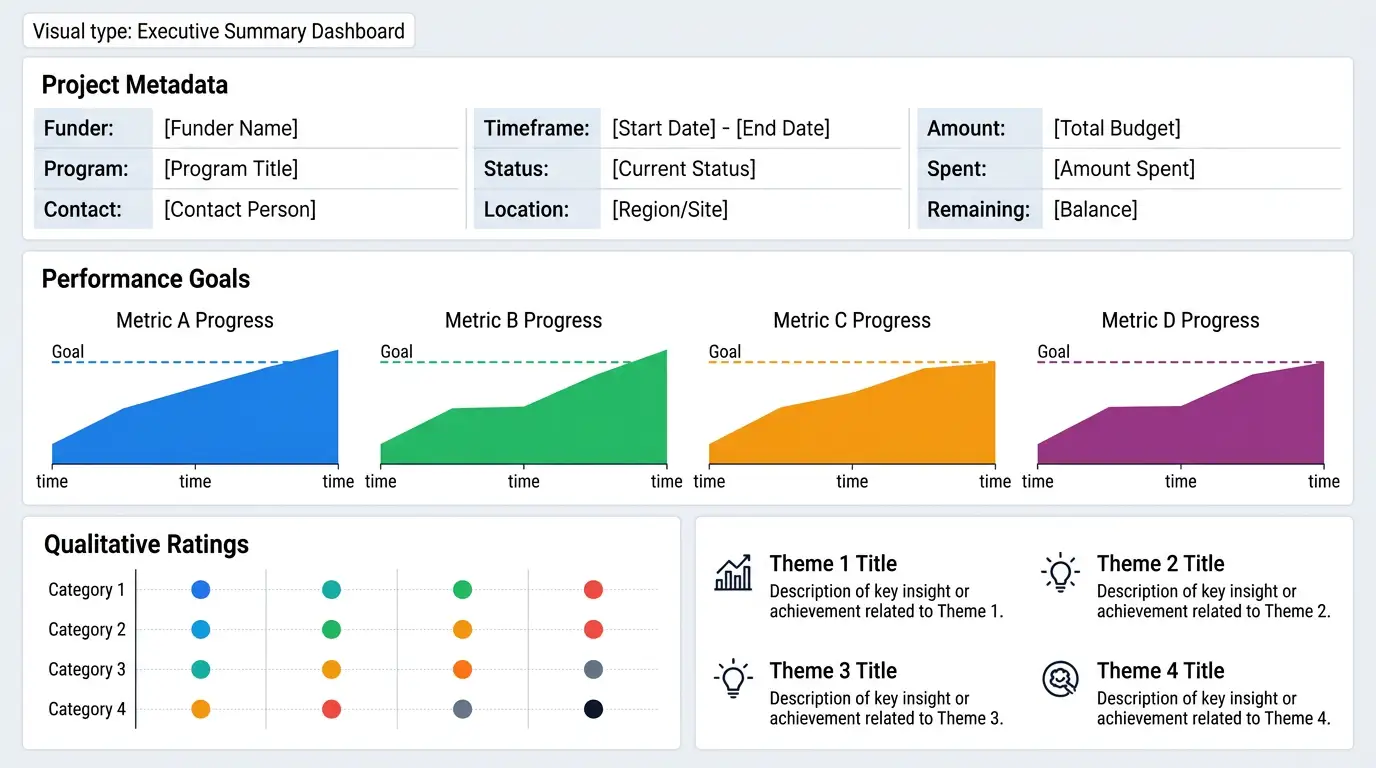Screen dimensions: 1376x768
Task: Select the lightbulb icon next to Theme 3 Title
Action: (x=733, y=679)
